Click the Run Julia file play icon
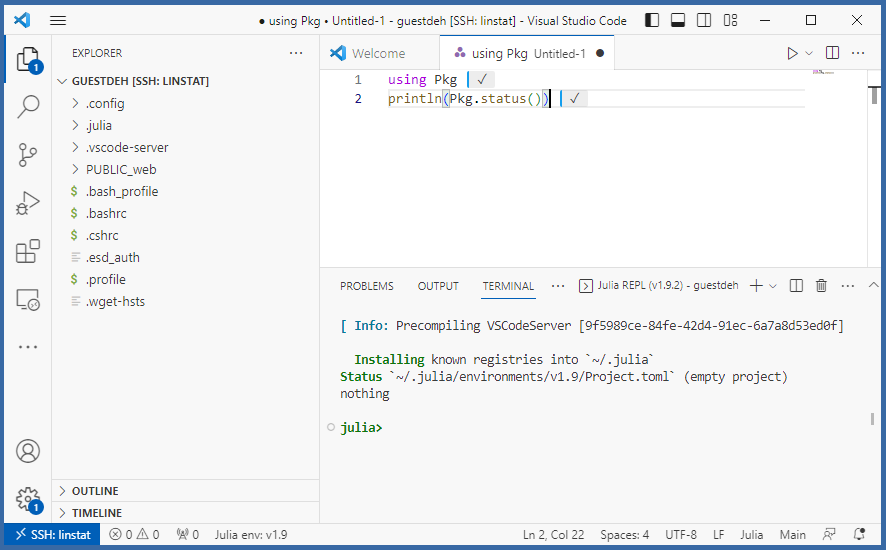This screenshot has width=886, height=550. tap(792, 53)
